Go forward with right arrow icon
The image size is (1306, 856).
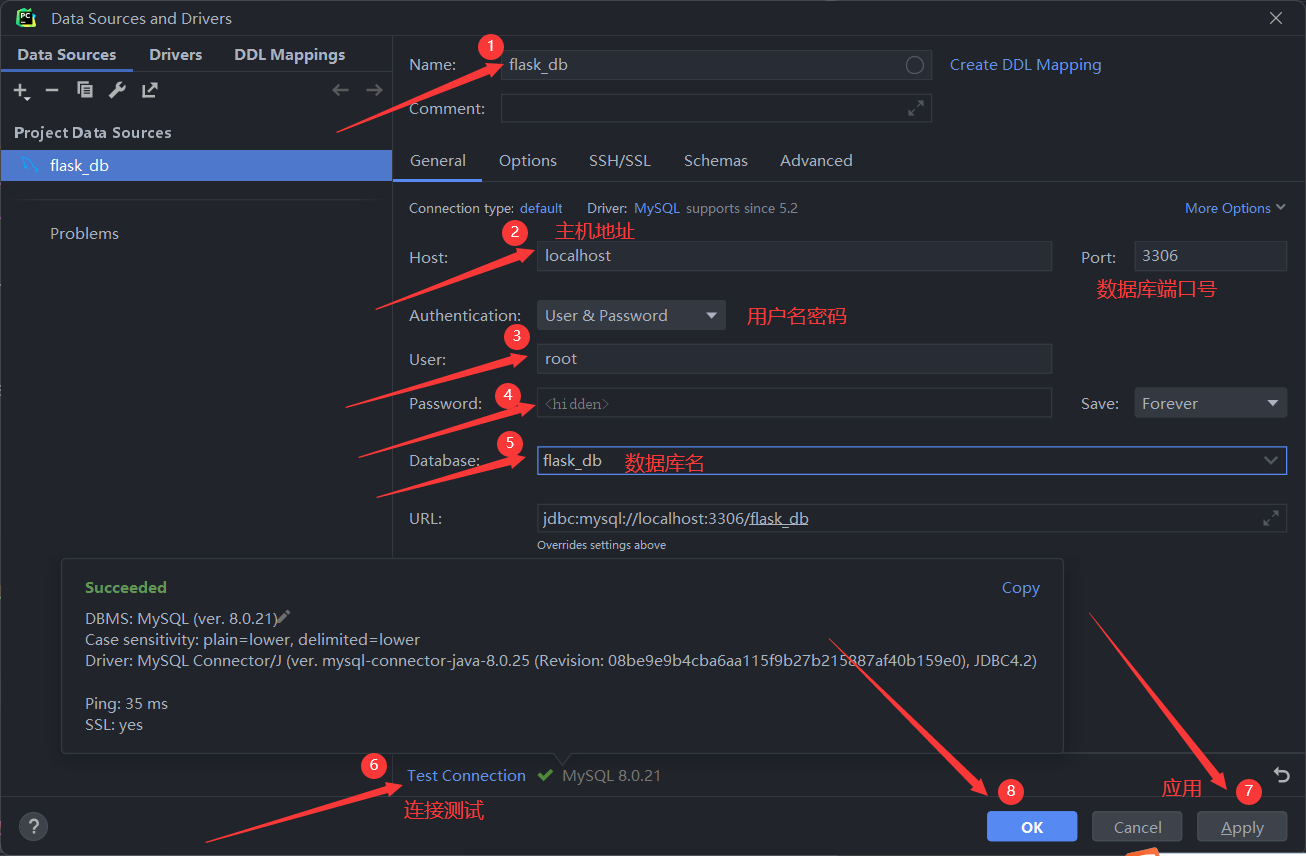pyautogui.click(x=374, y=90)
